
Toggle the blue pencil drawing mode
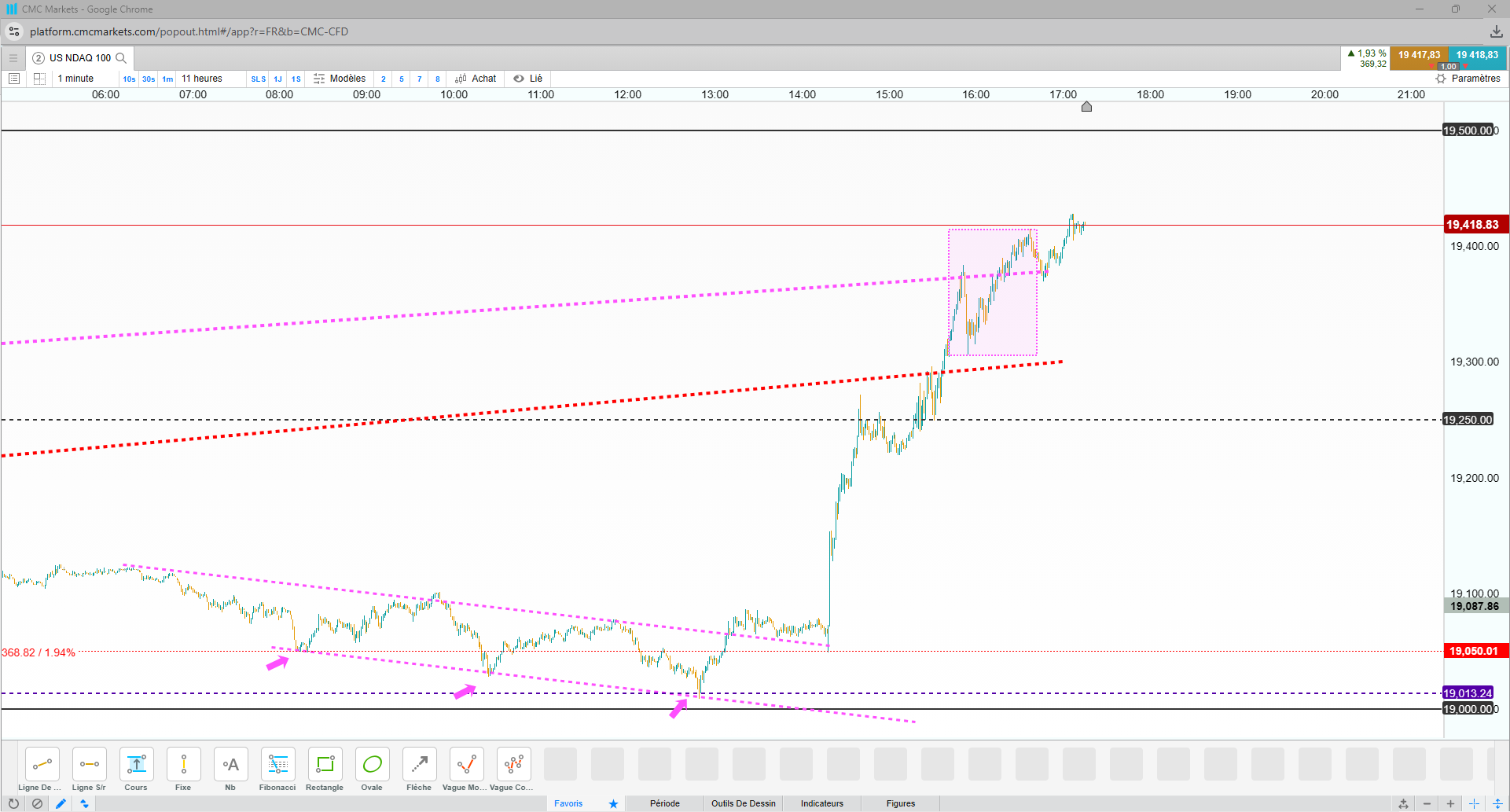(61, 803)
